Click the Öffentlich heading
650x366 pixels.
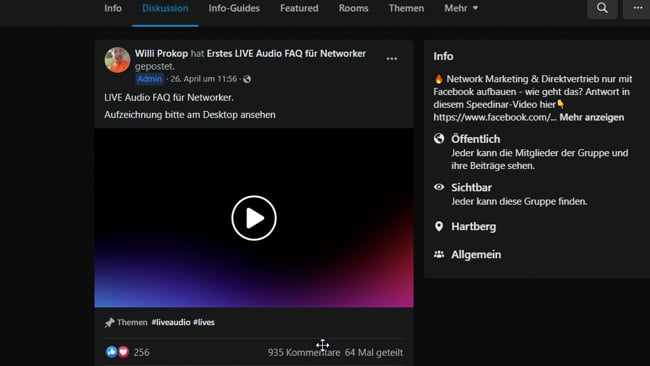(x=475, y=139)
